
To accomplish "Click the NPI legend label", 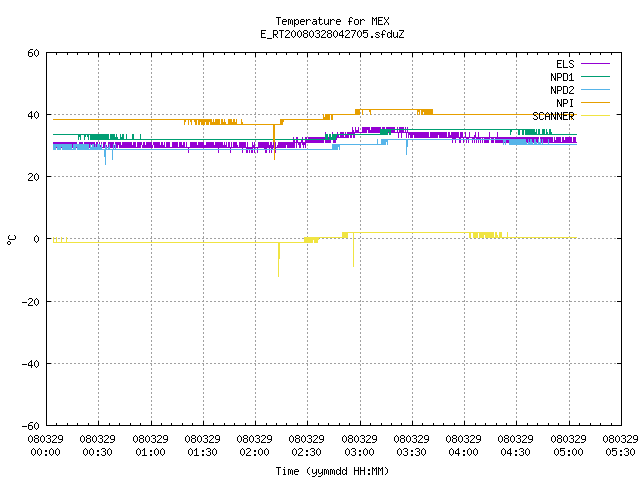I will 565,103.
